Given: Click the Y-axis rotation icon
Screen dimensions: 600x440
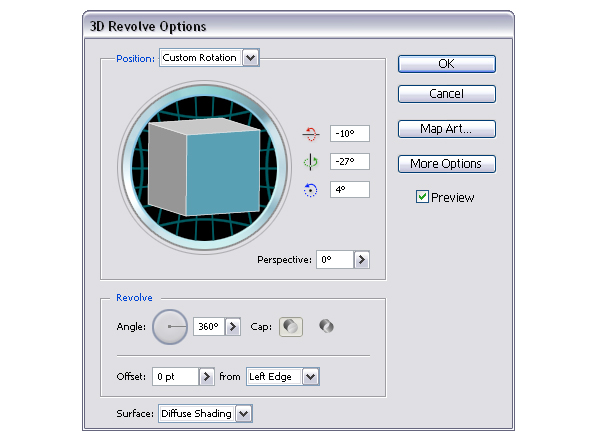Looking at the screenshot, I should pos(310,162).
